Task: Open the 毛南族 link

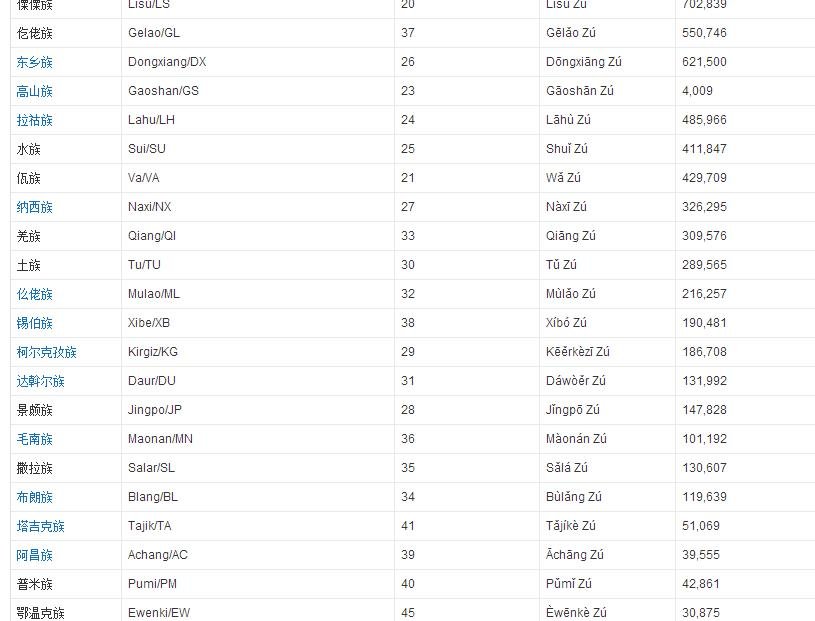Action: 35,439
